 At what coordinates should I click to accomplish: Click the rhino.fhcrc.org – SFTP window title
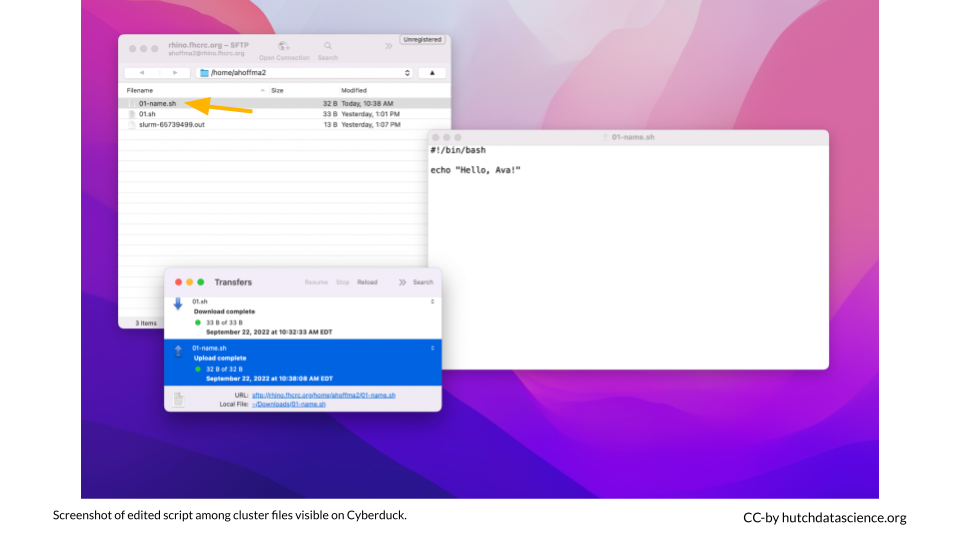tap(208, 45)
